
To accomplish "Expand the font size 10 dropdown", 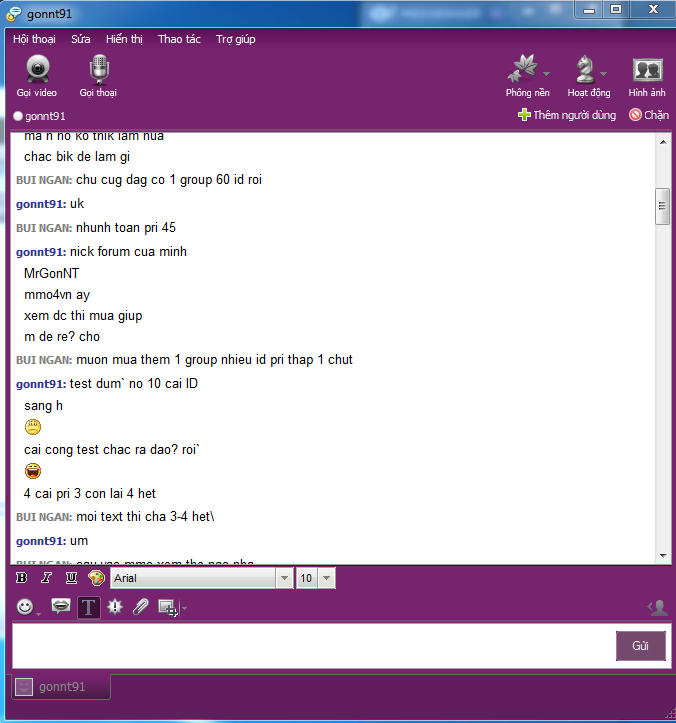I will pos(326,578).
